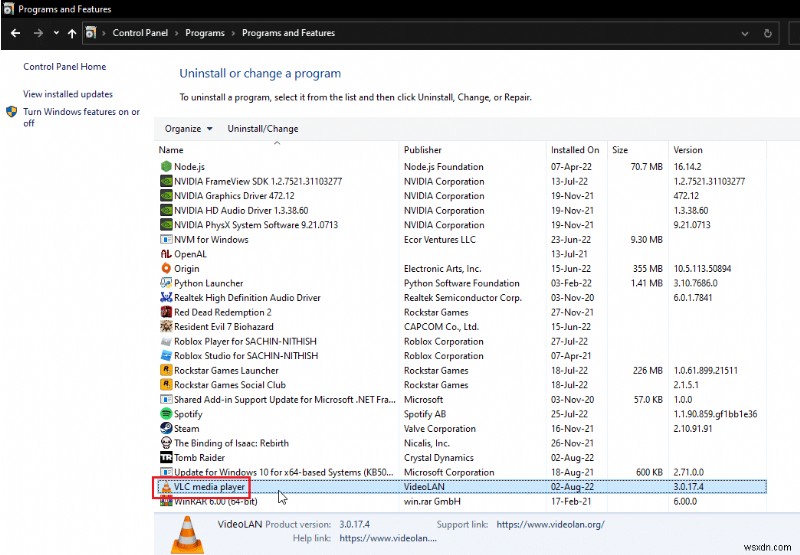Select the Update for Windows 10 row
Viewport: 800px width, 555px height.
coord(460,472)
